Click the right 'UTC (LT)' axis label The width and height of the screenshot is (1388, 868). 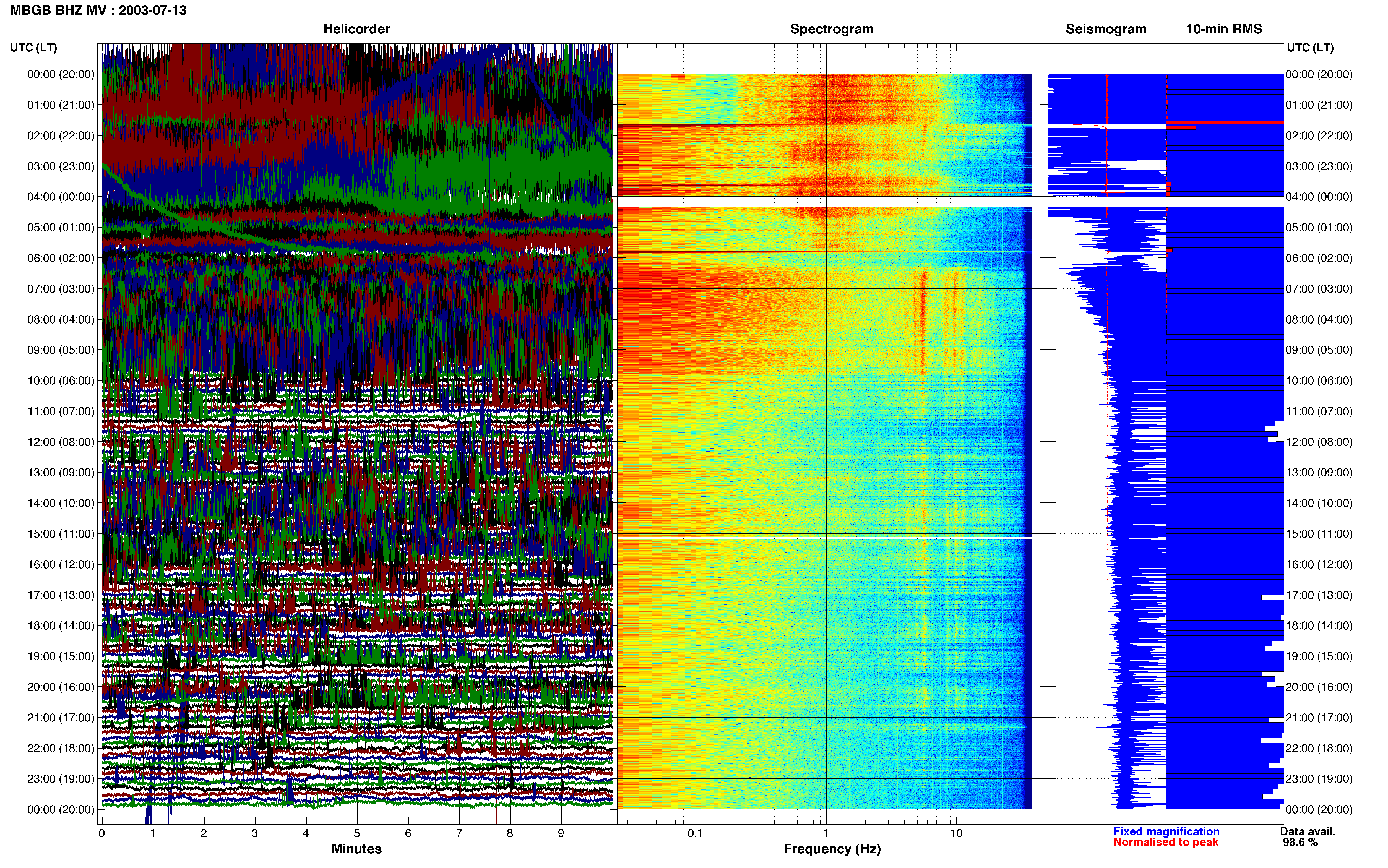coord(1310,48)
